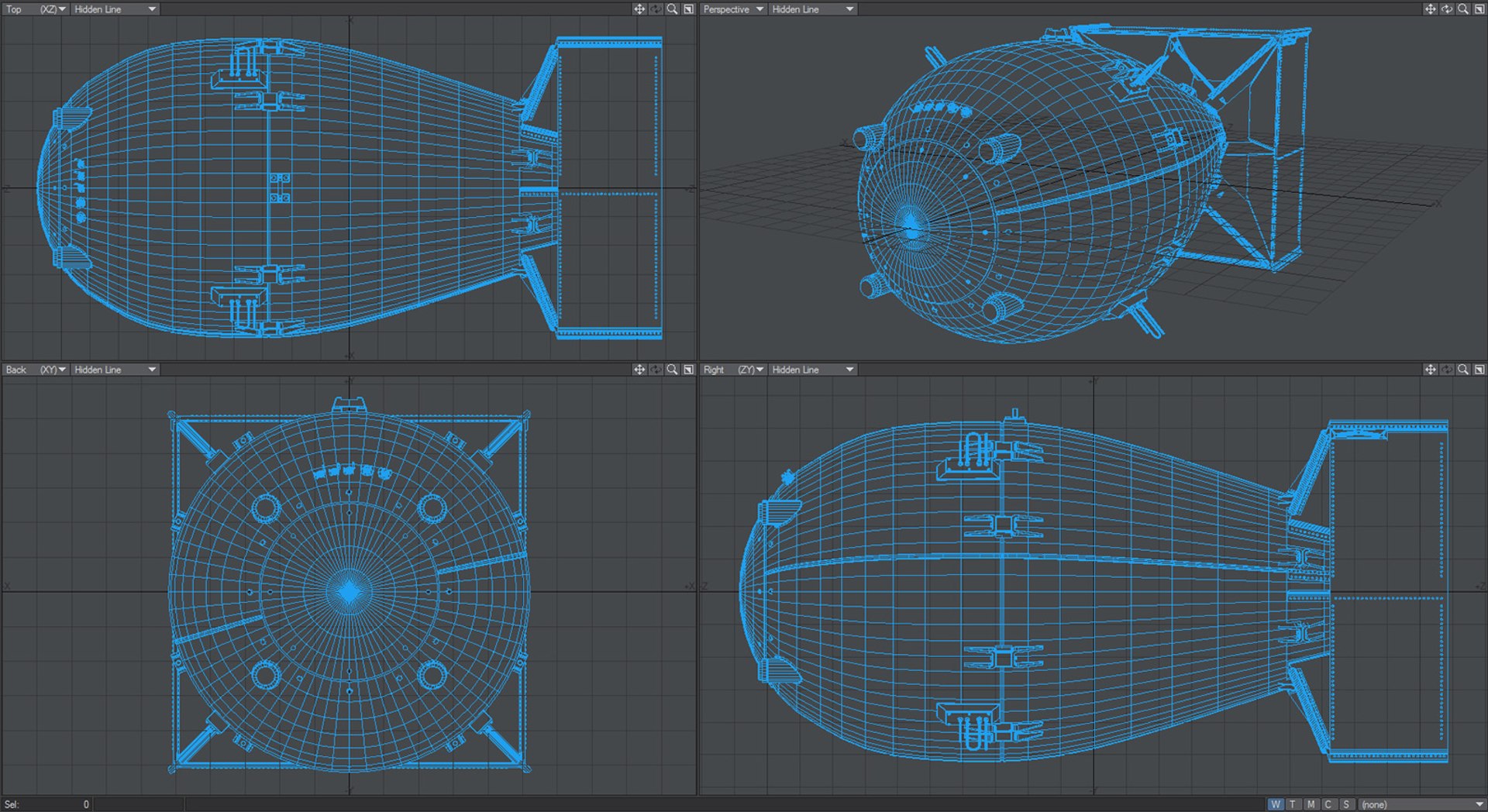Open the Perspective view type dropdown
This screenshot has width=1488, height=812.
click(733, 9)
